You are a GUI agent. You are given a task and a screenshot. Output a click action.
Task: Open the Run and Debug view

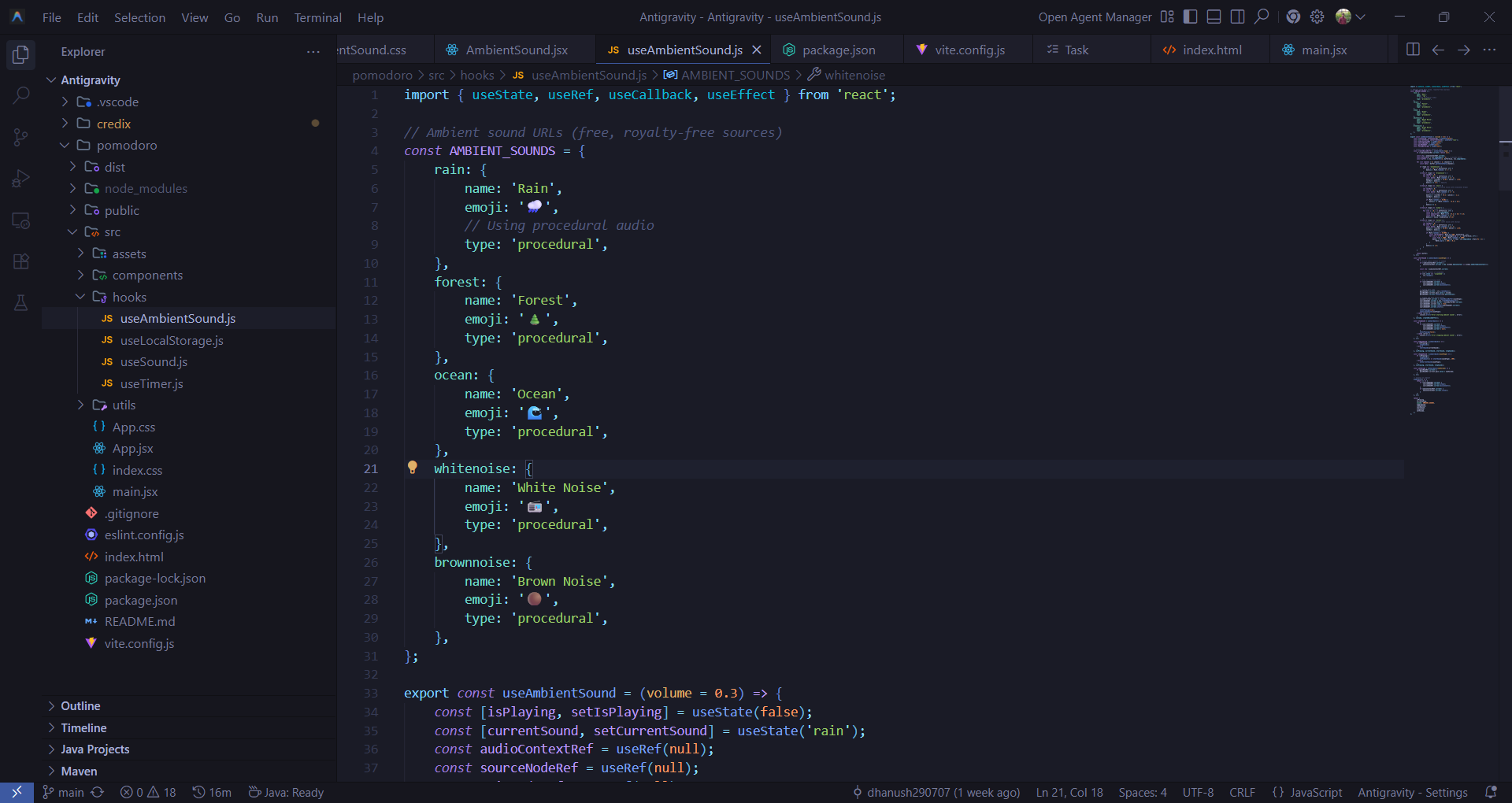pos(21,179)
